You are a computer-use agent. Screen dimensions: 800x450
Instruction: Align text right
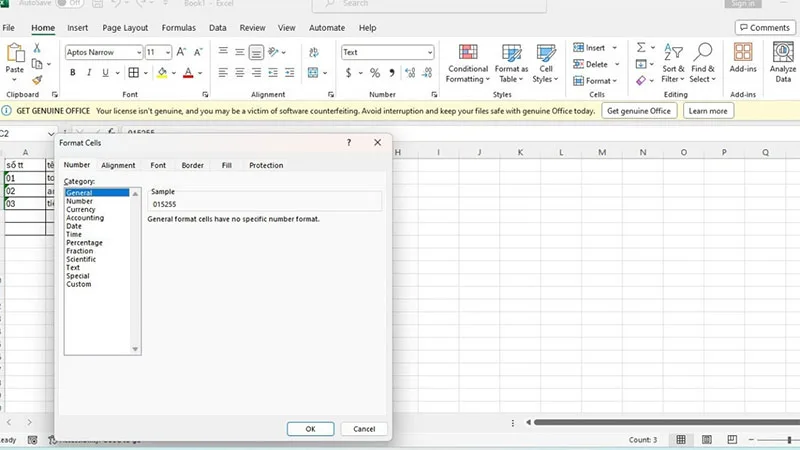click(256, 72)
